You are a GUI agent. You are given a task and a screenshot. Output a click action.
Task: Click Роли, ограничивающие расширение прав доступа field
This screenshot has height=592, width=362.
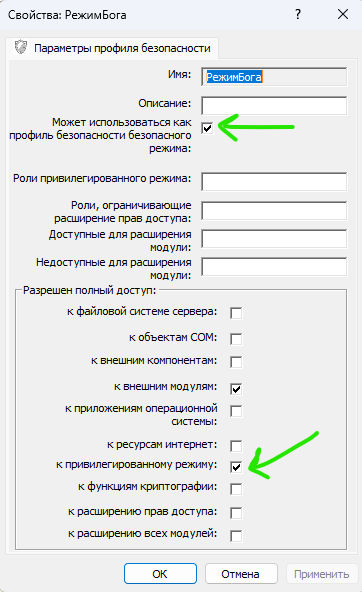tap(274, 211)
